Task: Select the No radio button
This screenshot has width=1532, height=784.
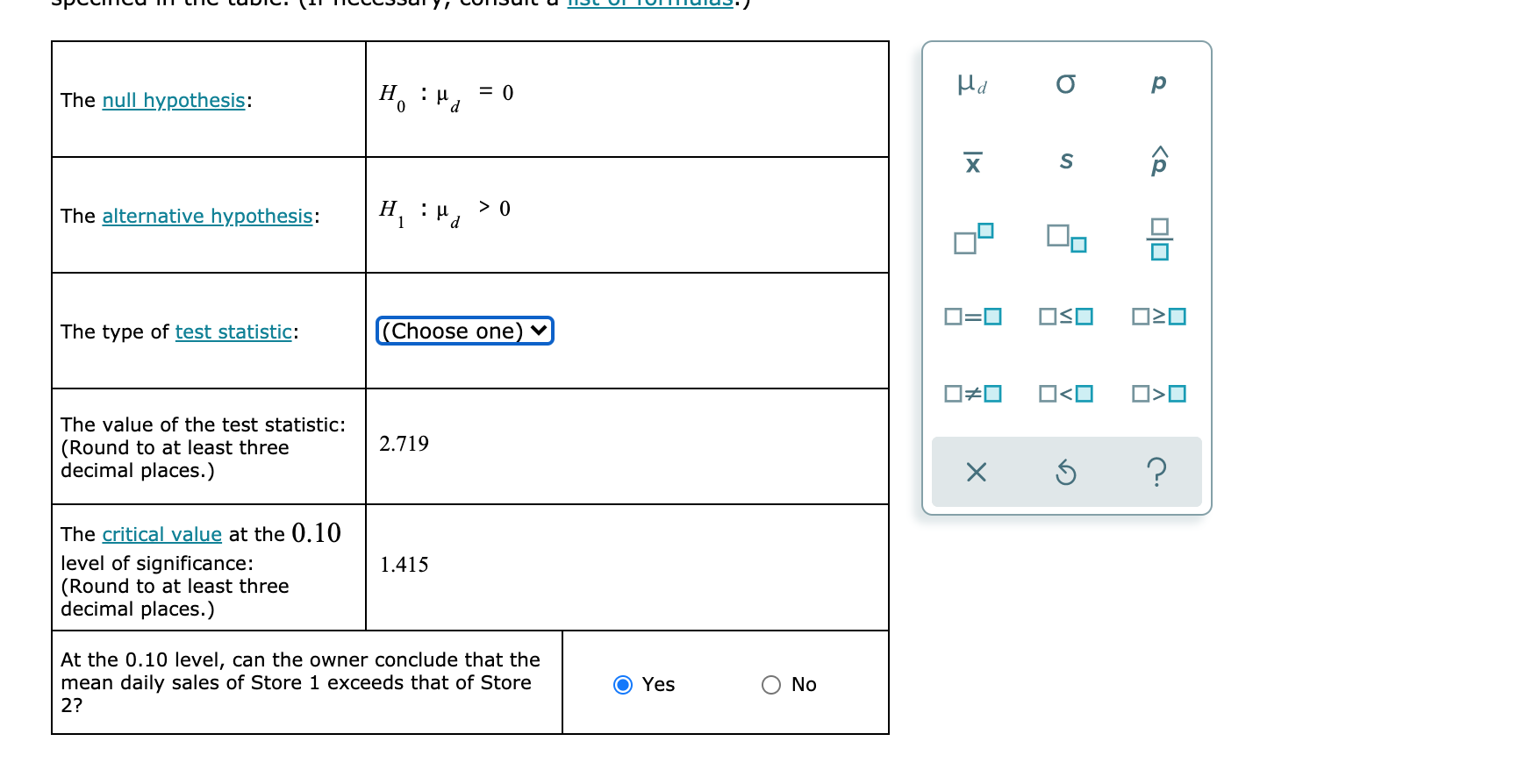Action: point(770,684)
